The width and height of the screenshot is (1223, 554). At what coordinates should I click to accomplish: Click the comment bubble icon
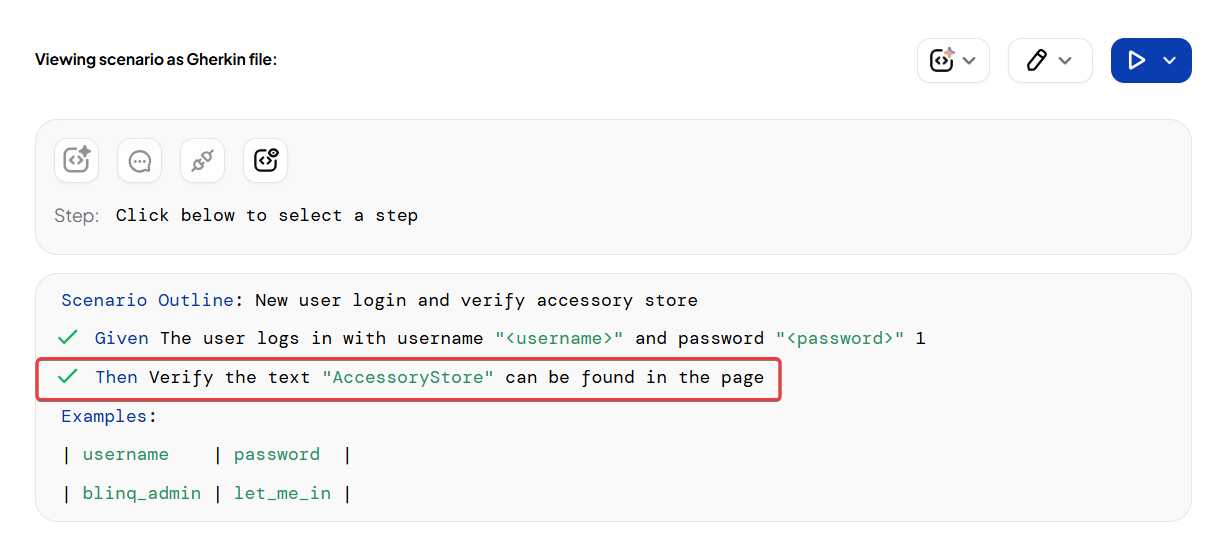point(140,160)
